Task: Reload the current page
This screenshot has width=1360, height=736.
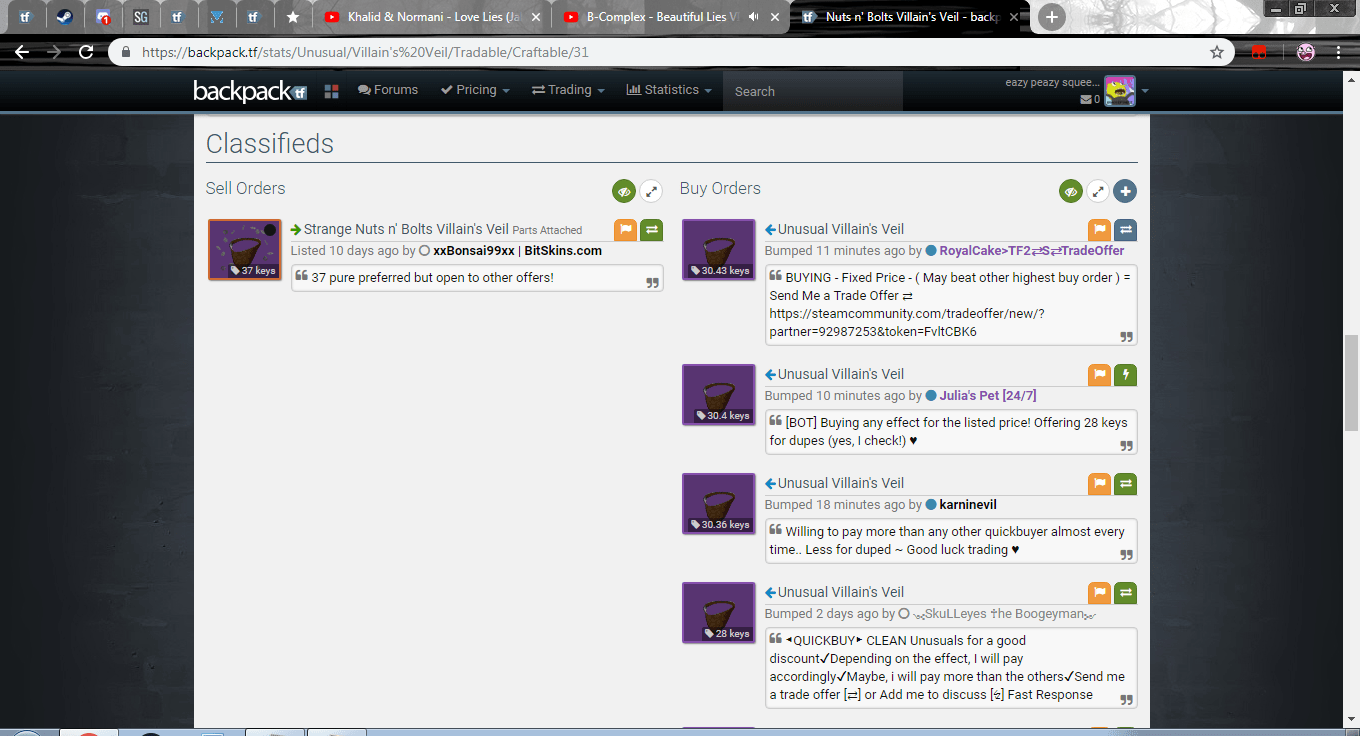Action: point(86,52)
